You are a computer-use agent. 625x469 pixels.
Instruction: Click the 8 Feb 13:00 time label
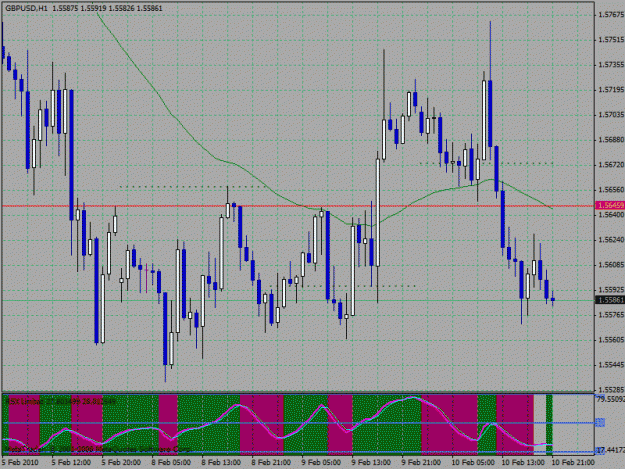tap(221, 462)
